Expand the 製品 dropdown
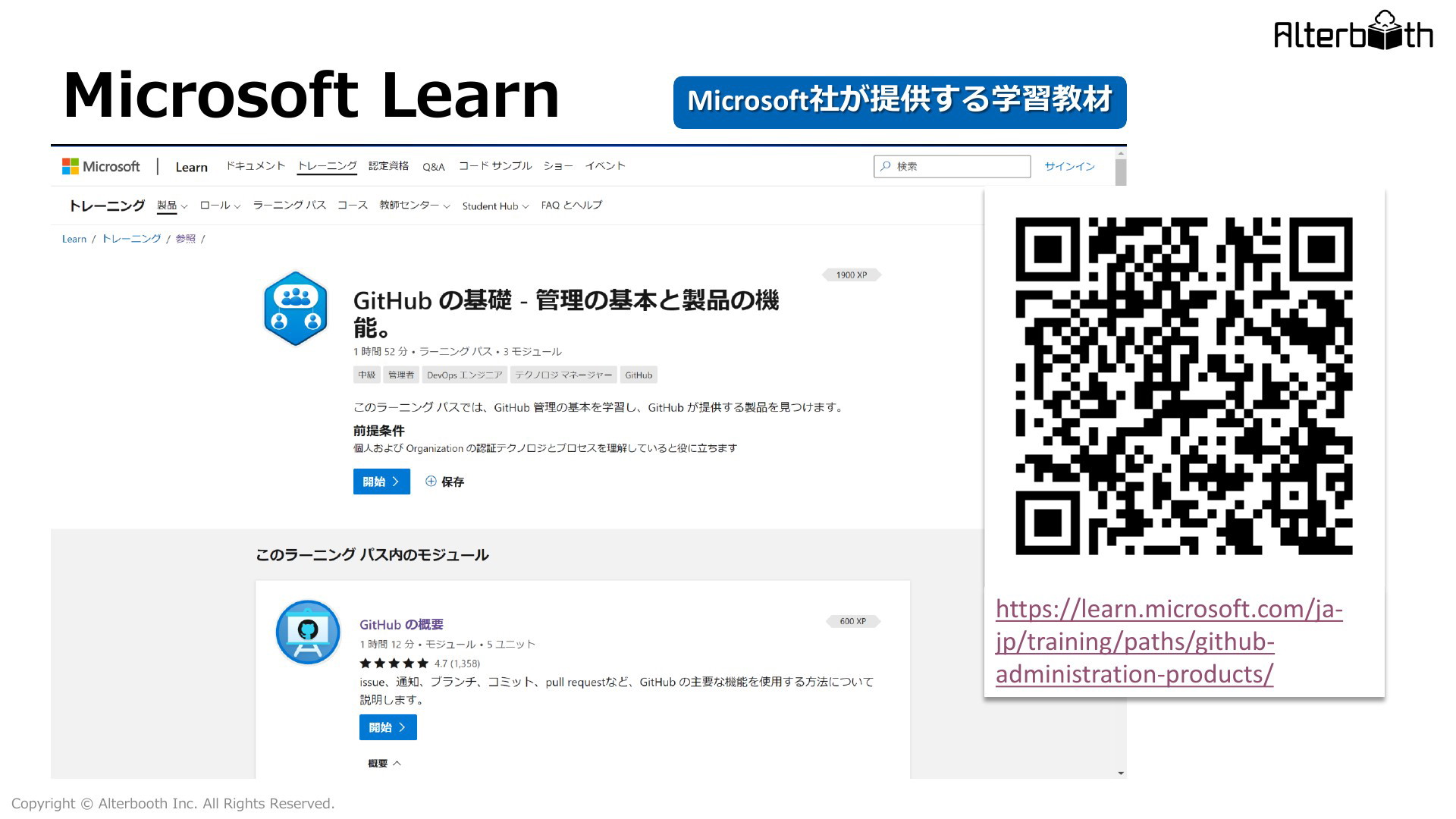The height and width of the screenshot is (819, 1456). (172, 206)
